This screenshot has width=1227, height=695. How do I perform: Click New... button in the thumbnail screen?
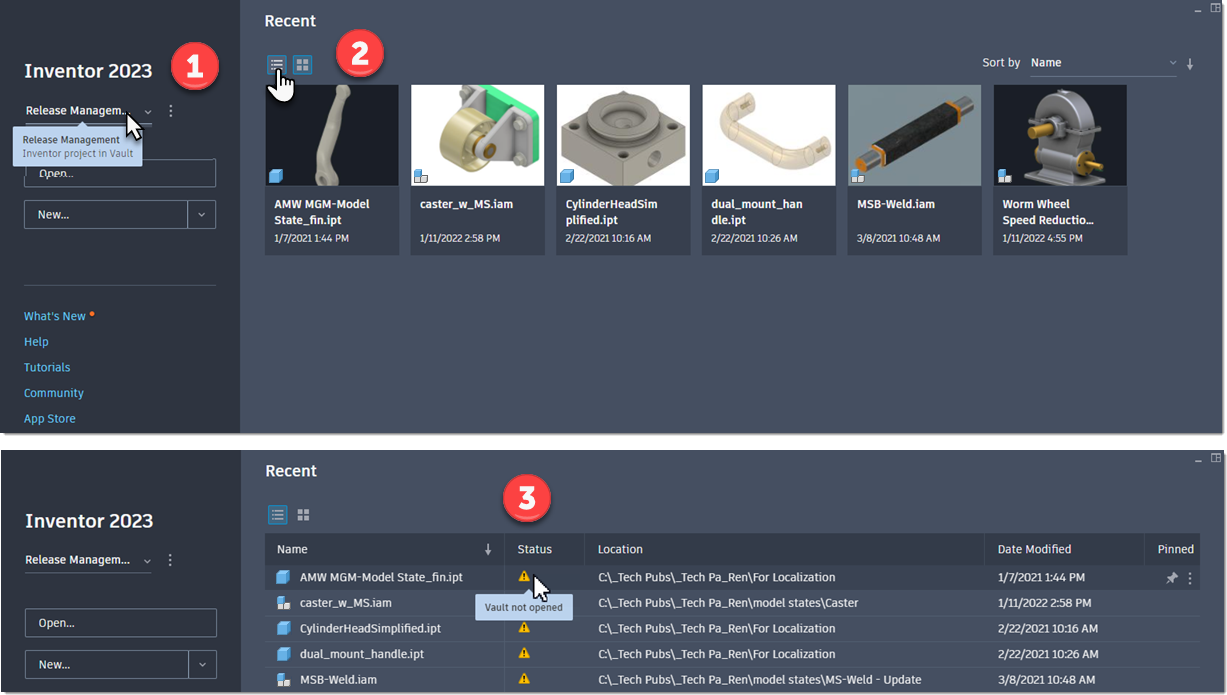click(106, 215)
